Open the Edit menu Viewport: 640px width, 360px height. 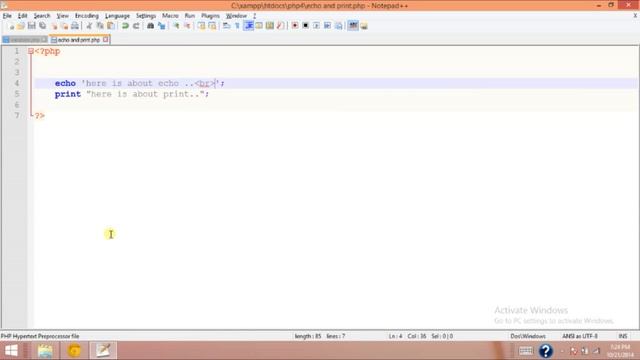(22, 16)
